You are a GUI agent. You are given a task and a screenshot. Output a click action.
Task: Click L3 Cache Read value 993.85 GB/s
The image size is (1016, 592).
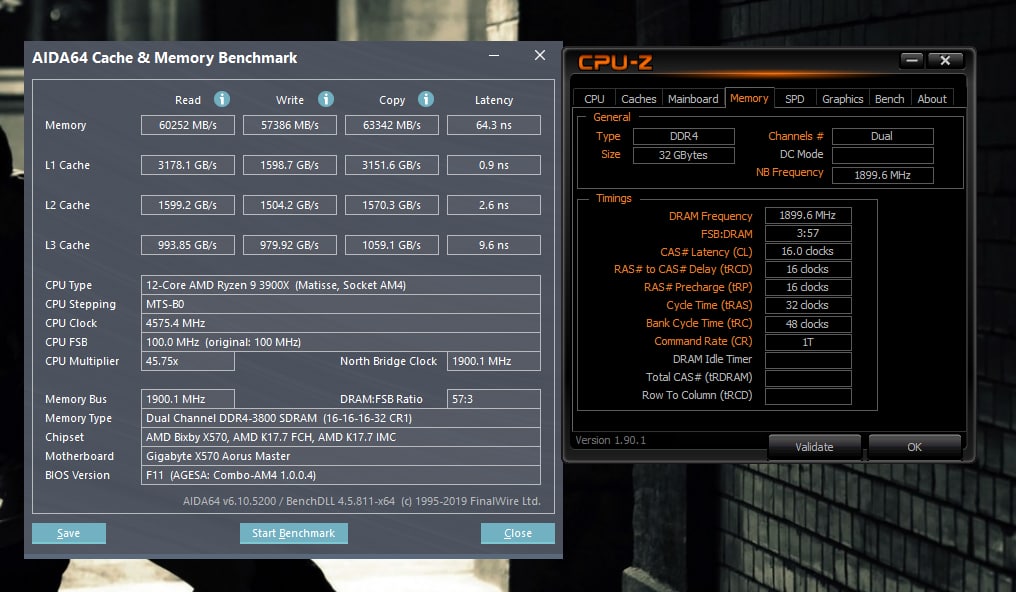click(x=188, y=245)
